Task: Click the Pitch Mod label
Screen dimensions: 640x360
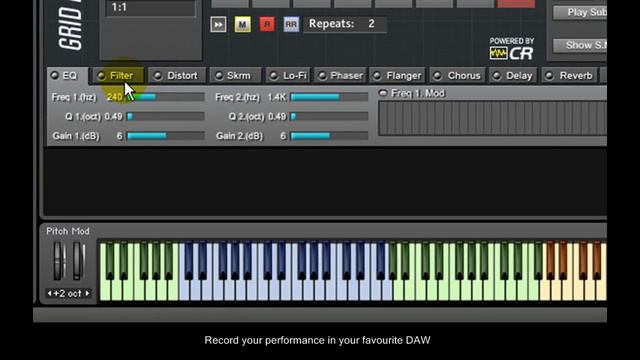Action: pos(68,231)
